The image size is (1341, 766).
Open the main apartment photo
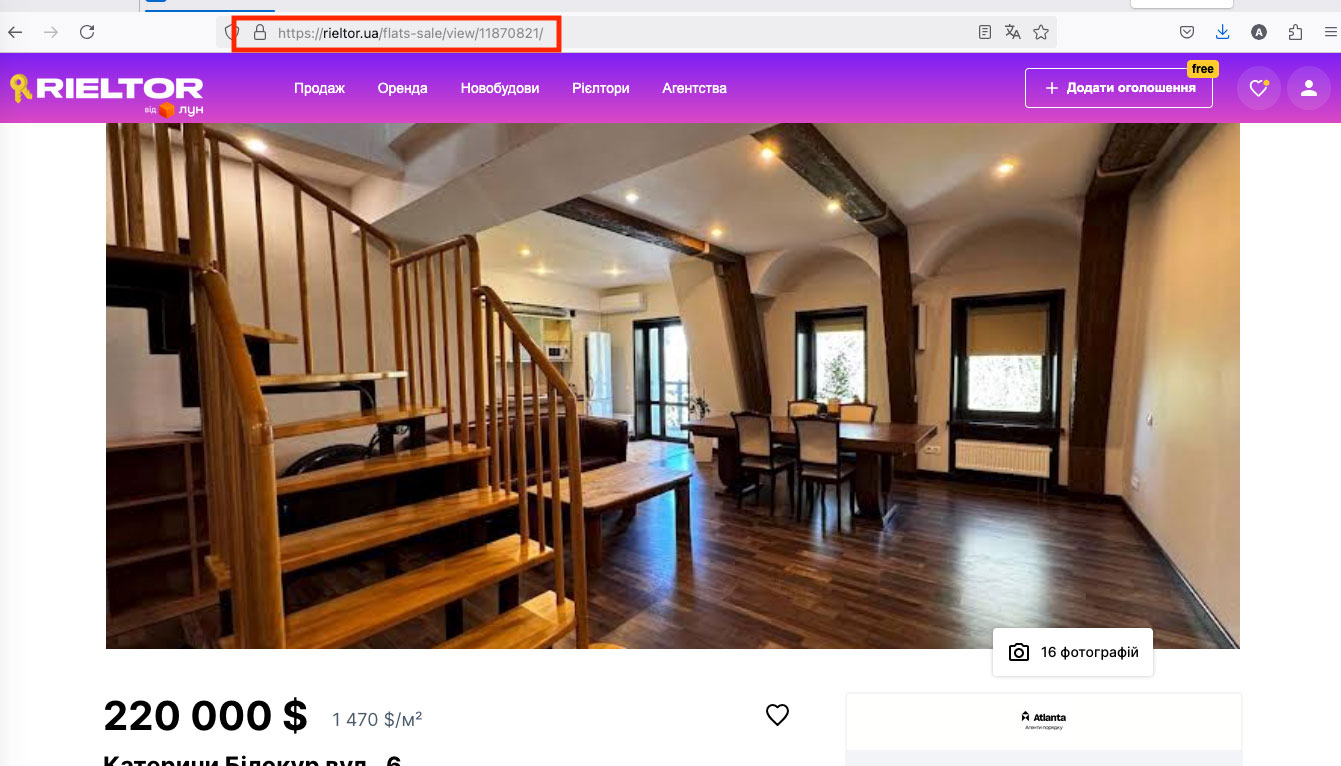[x=672, y=385]
